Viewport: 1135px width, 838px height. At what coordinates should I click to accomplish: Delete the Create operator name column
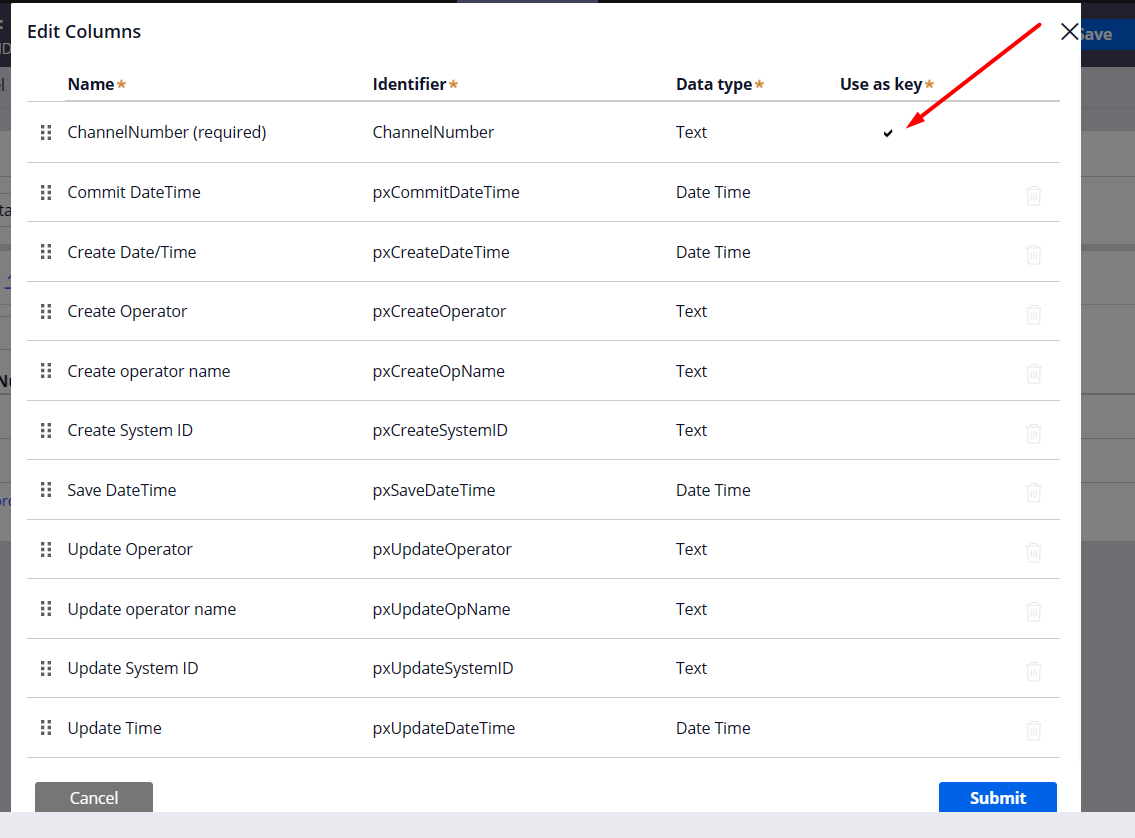[x=1034, y=373]
